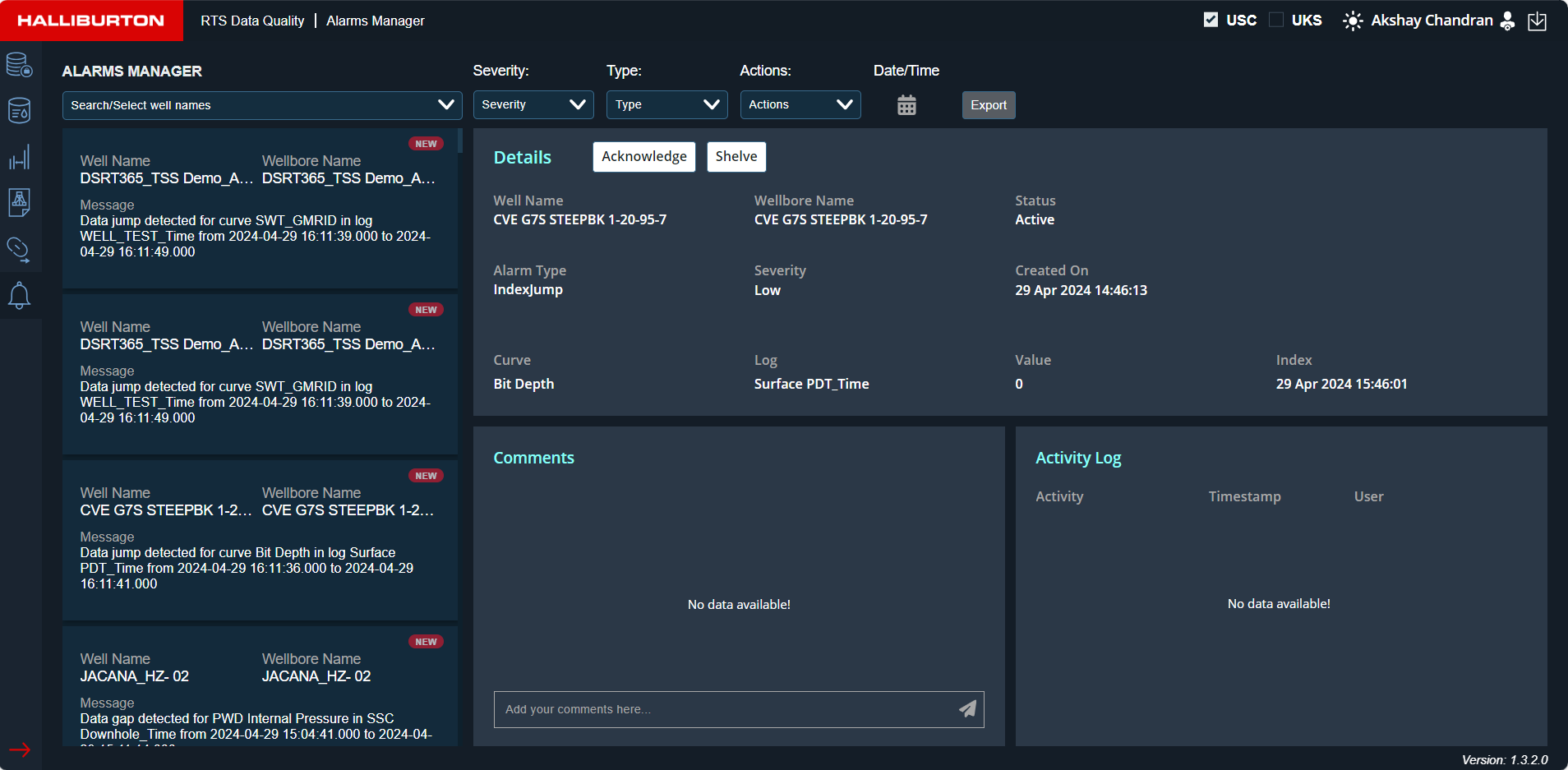Send comment with paper plane icon

click(x=967, y=709)
